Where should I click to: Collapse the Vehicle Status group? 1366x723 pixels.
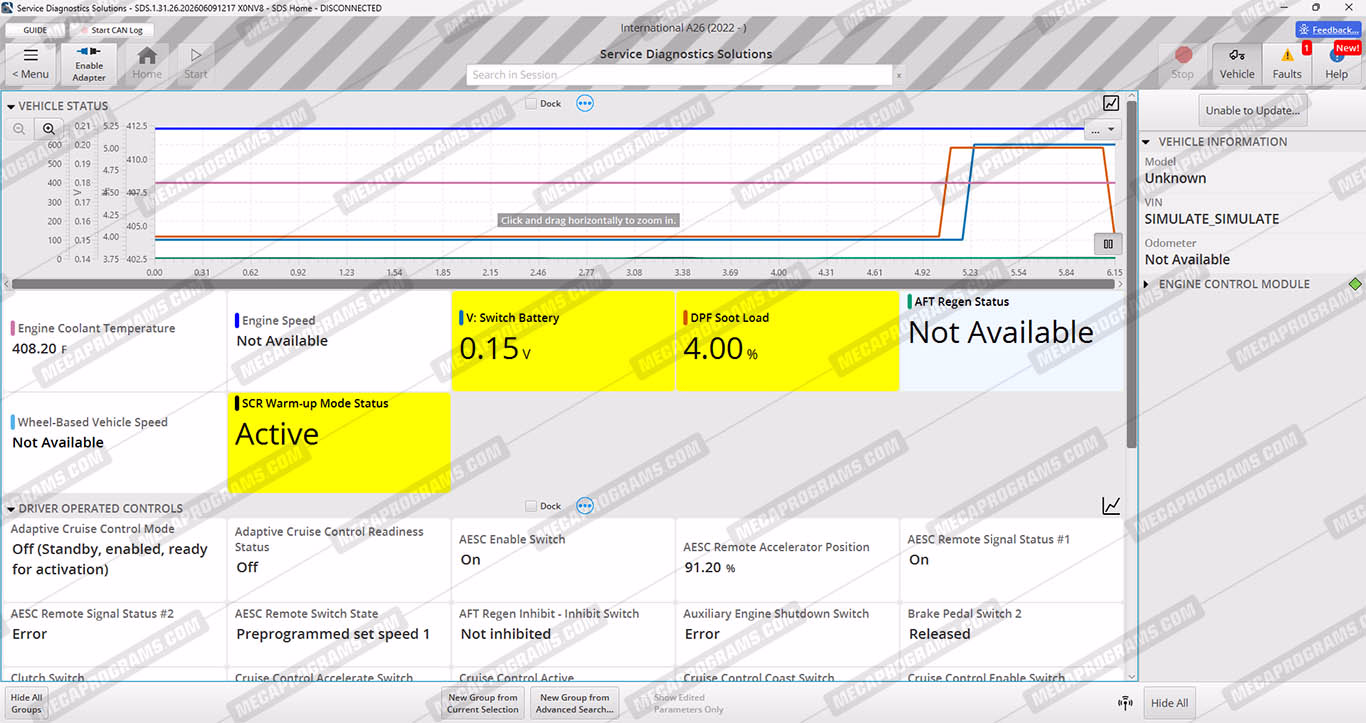pos(11,106)
